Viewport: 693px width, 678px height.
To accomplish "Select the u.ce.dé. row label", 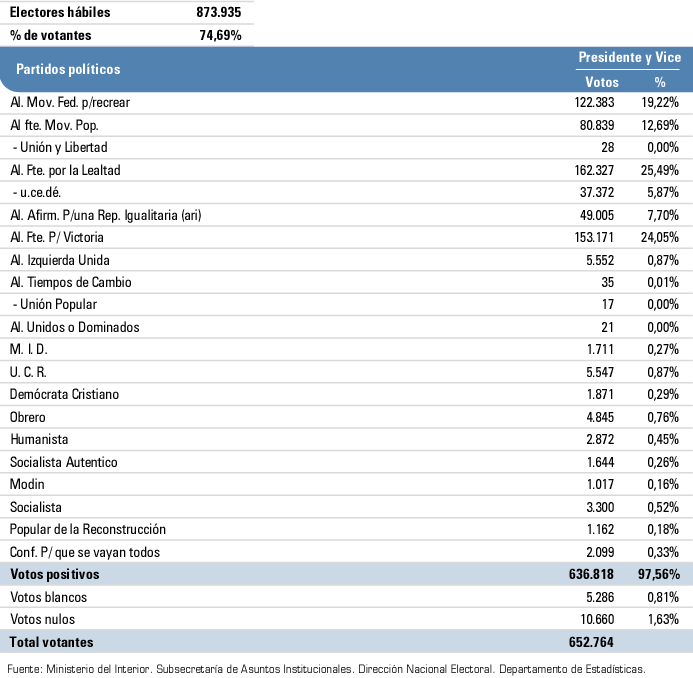I will tap(42, 192).
